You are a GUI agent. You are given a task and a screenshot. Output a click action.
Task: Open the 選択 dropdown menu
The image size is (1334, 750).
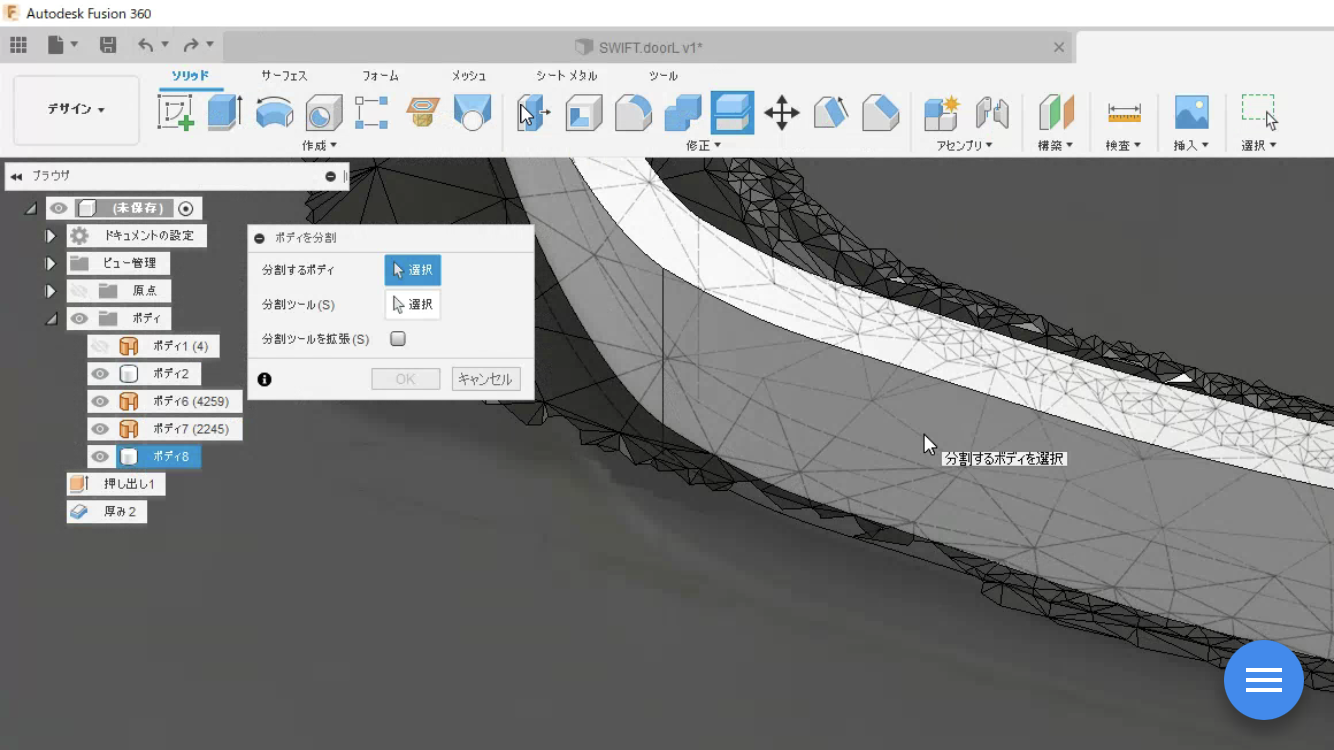click(1259, 146)
